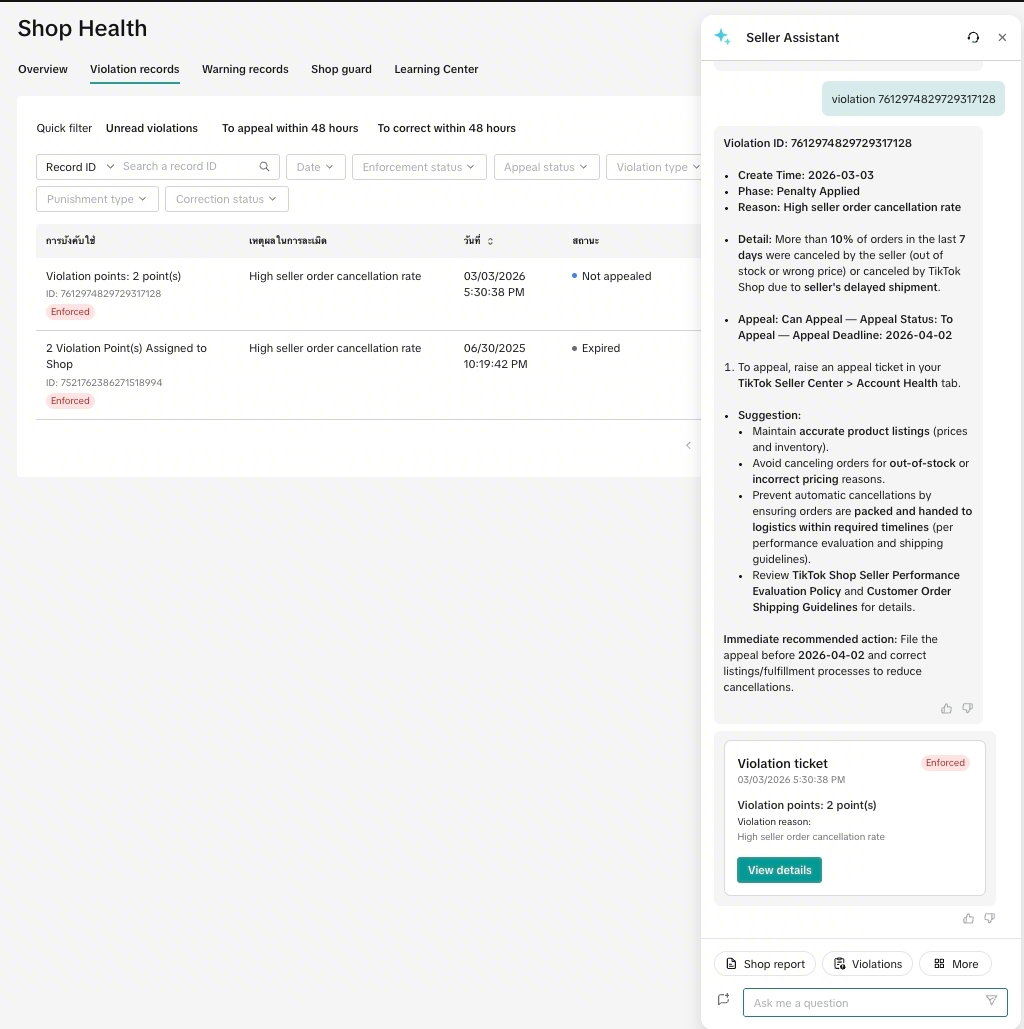The width and height of the screenshot is (1024, 1029).
Task: Expand the Correction status filter
Action: 226,200
